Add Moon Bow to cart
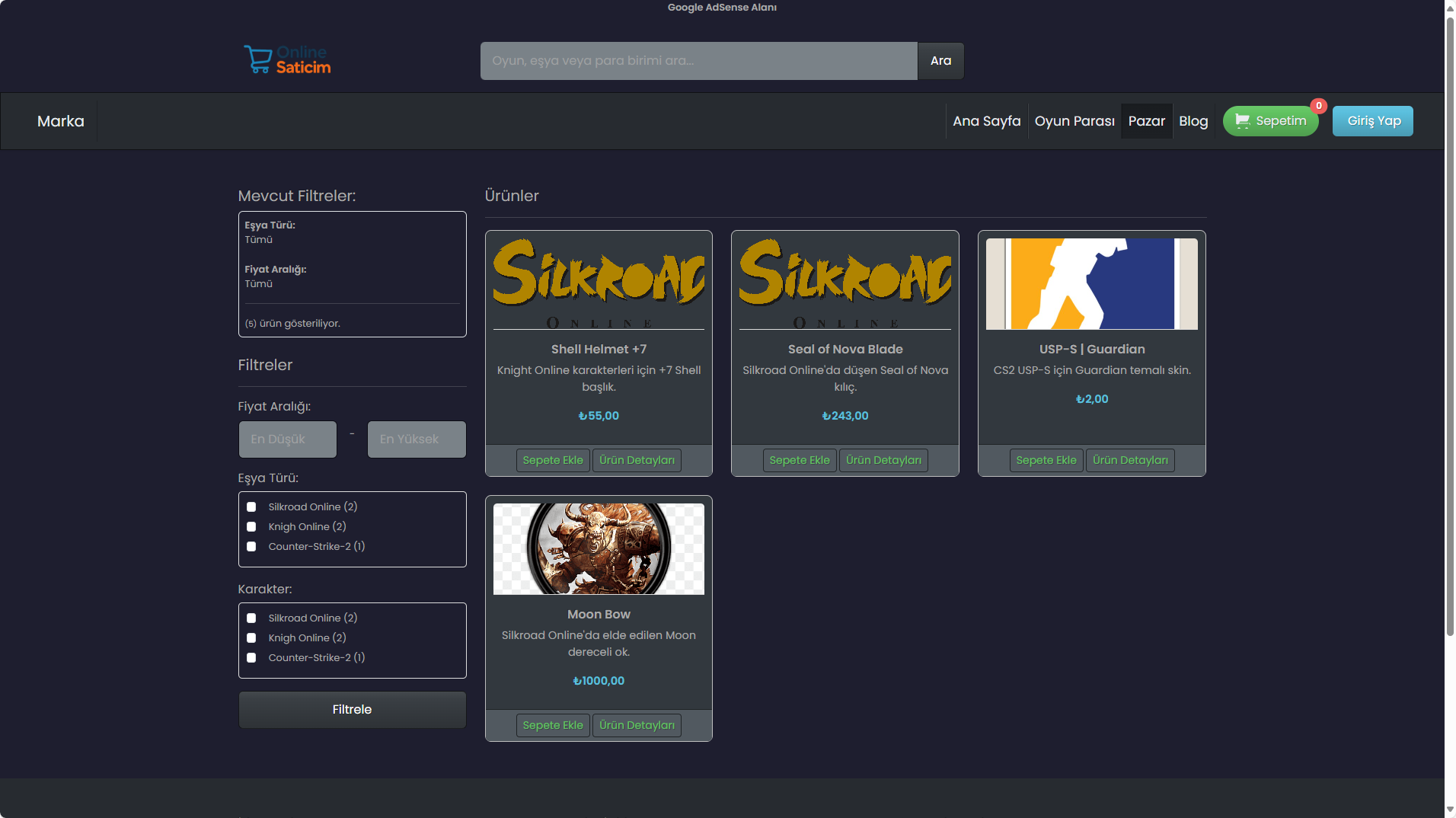Viewport: 1456px width, 818px height. coord(553,726)
